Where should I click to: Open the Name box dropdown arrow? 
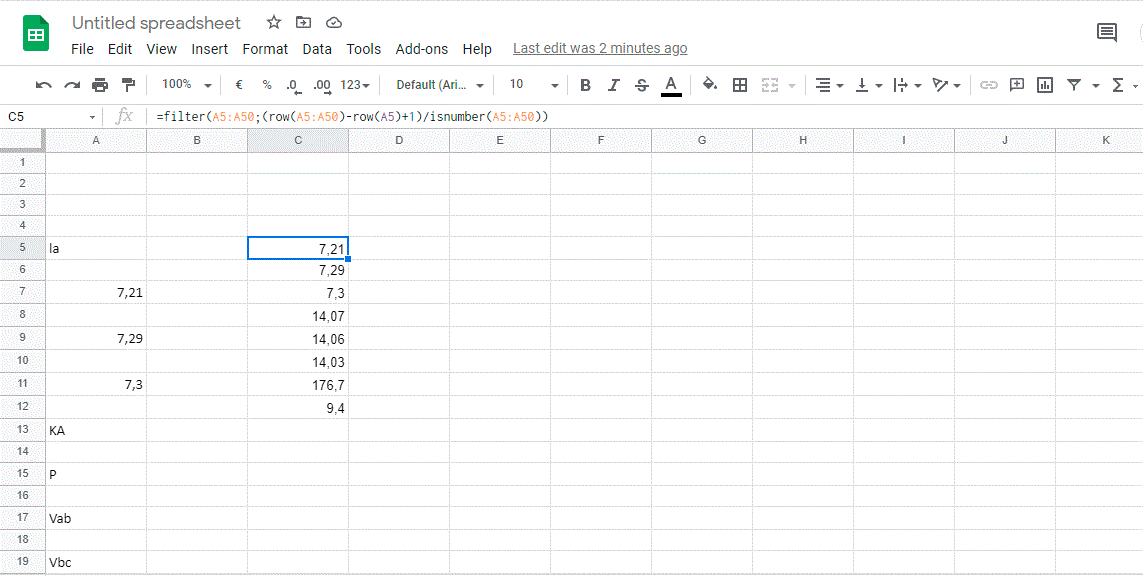point(93,117)
